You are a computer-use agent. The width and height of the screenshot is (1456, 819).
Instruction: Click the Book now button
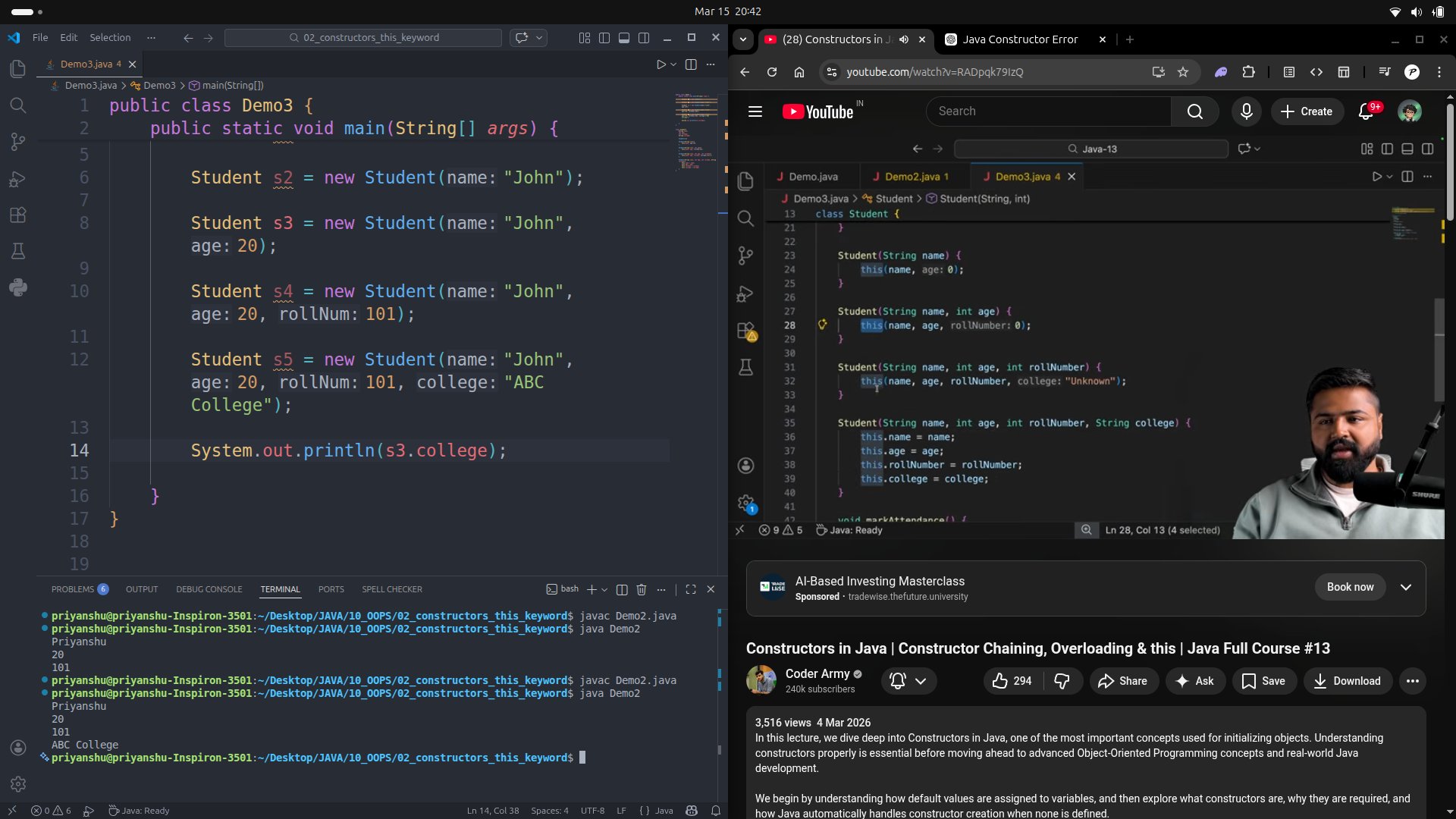(1350, 587)
